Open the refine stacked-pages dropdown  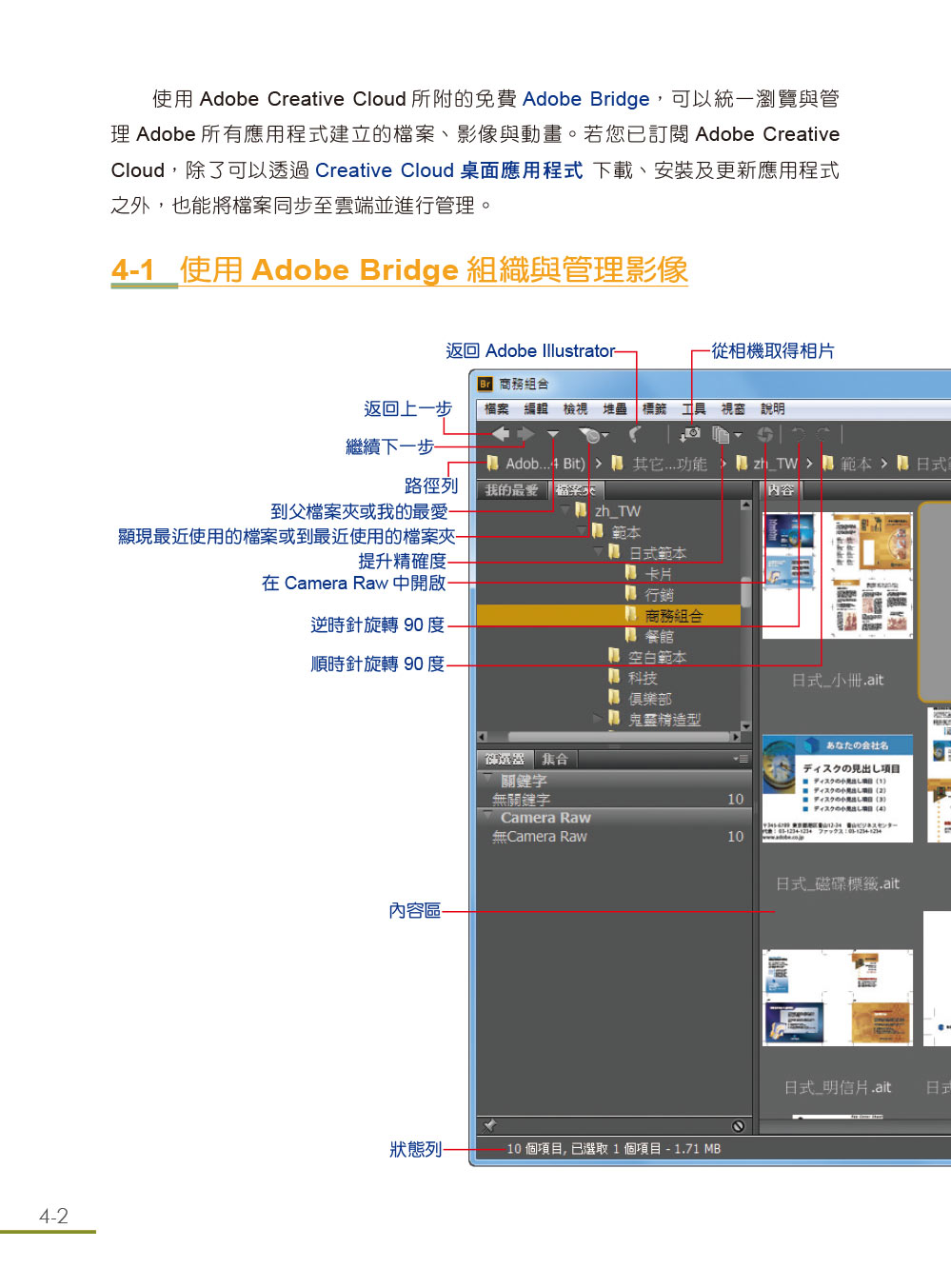click(726, 435)
